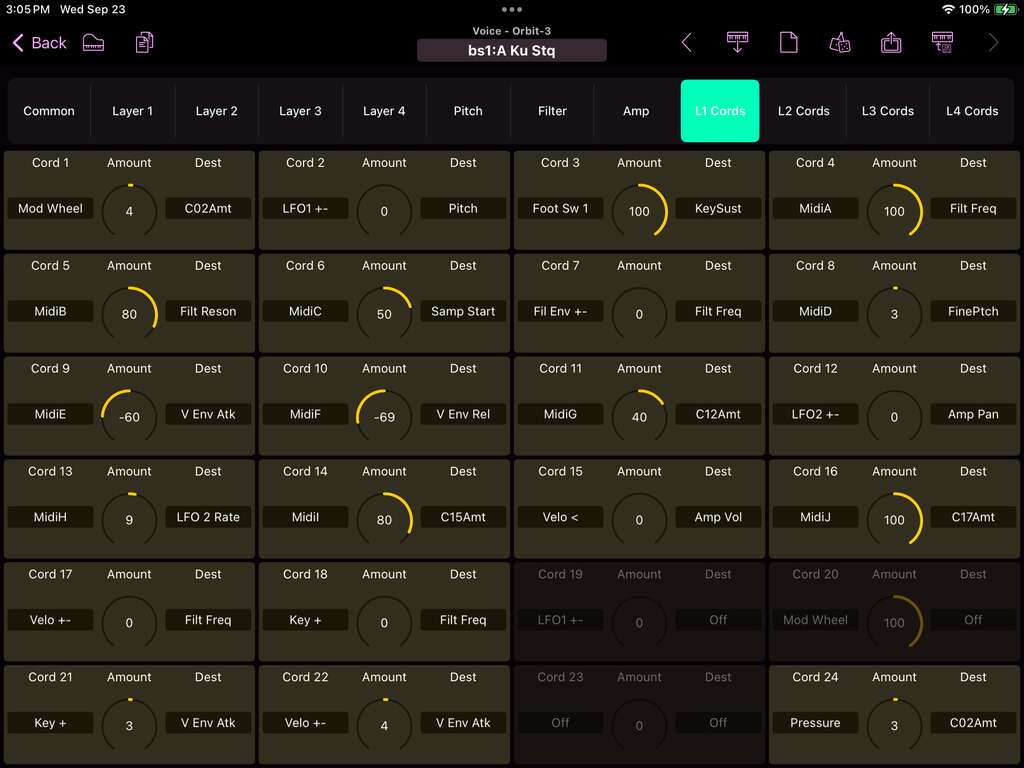Open the Layer 1 tab
This screenshot has width=1024, height=768.
point(133,111)
